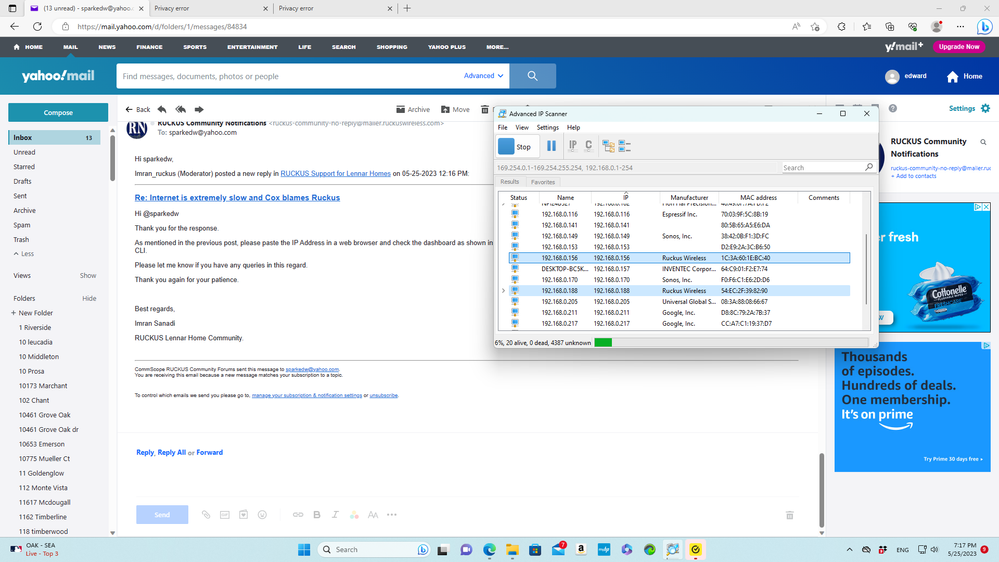Open the File menu in Advanced IP Scanner
The height and width of the screenshot is (562, 999).
(503, 127)
